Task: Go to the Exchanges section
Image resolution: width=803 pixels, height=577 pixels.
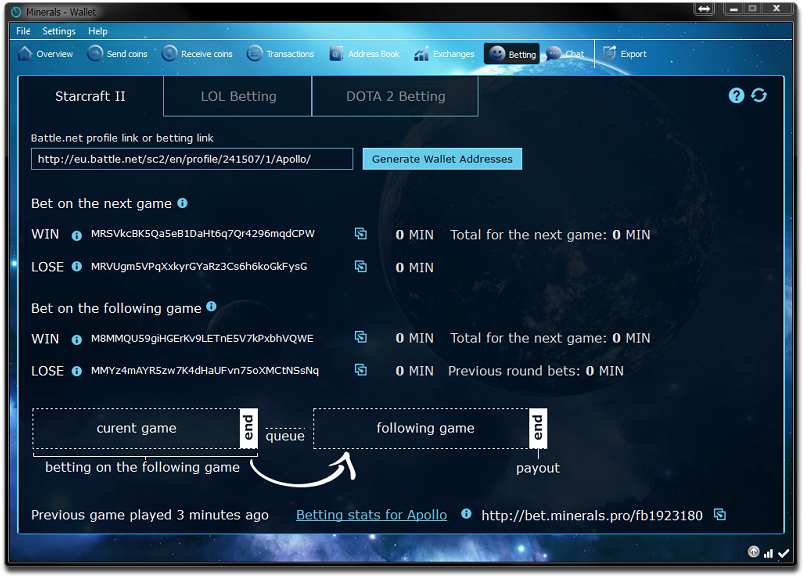Action: pyautogui.click(x=444, y=54)
